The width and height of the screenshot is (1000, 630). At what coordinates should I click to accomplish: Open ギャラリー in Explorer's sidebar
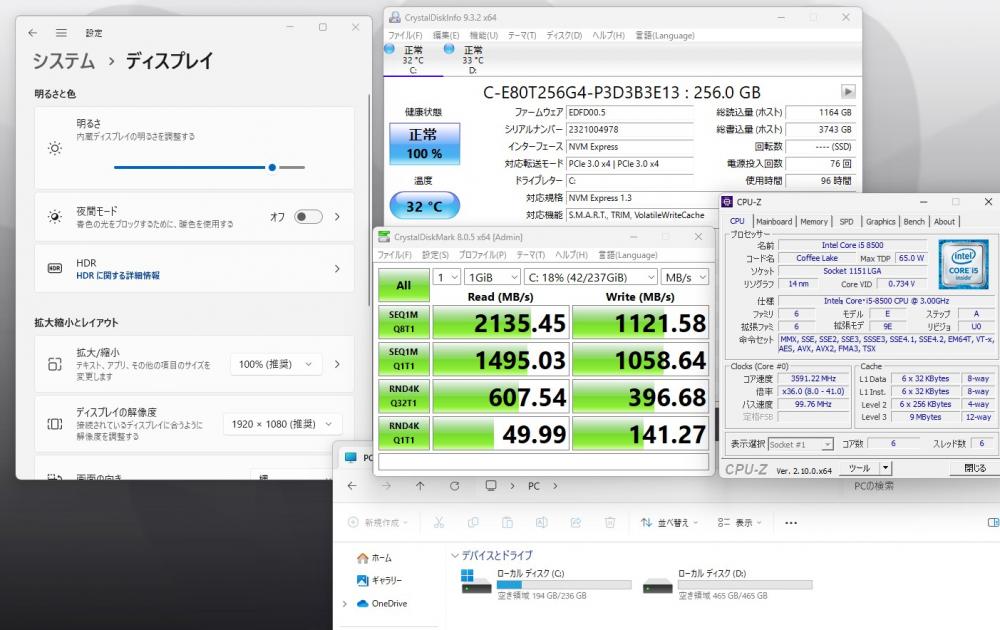pyautogui.click(x=379, y=580)
